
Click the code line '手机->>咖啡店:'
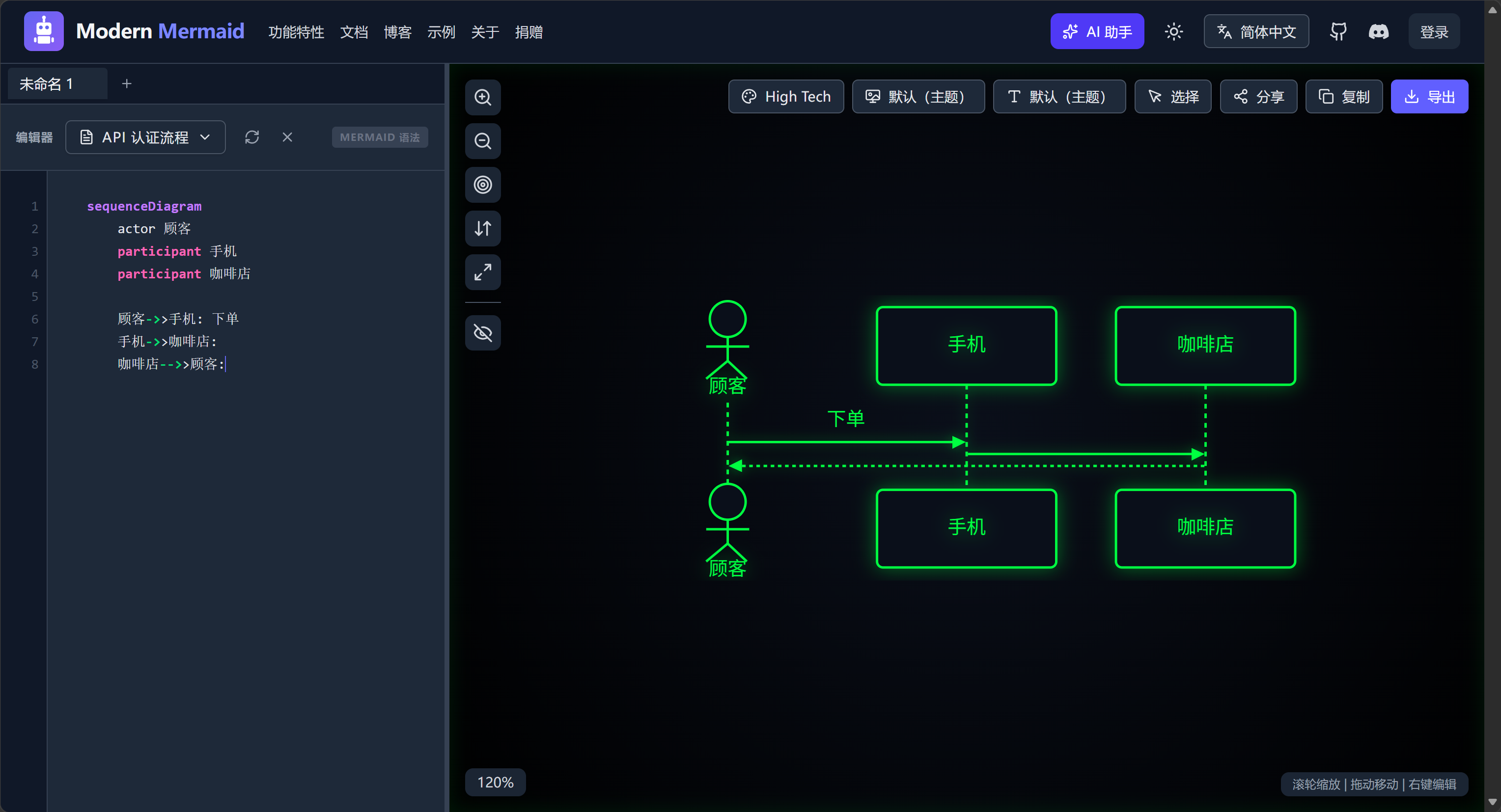pyautogui.click(x=167, y=341)
